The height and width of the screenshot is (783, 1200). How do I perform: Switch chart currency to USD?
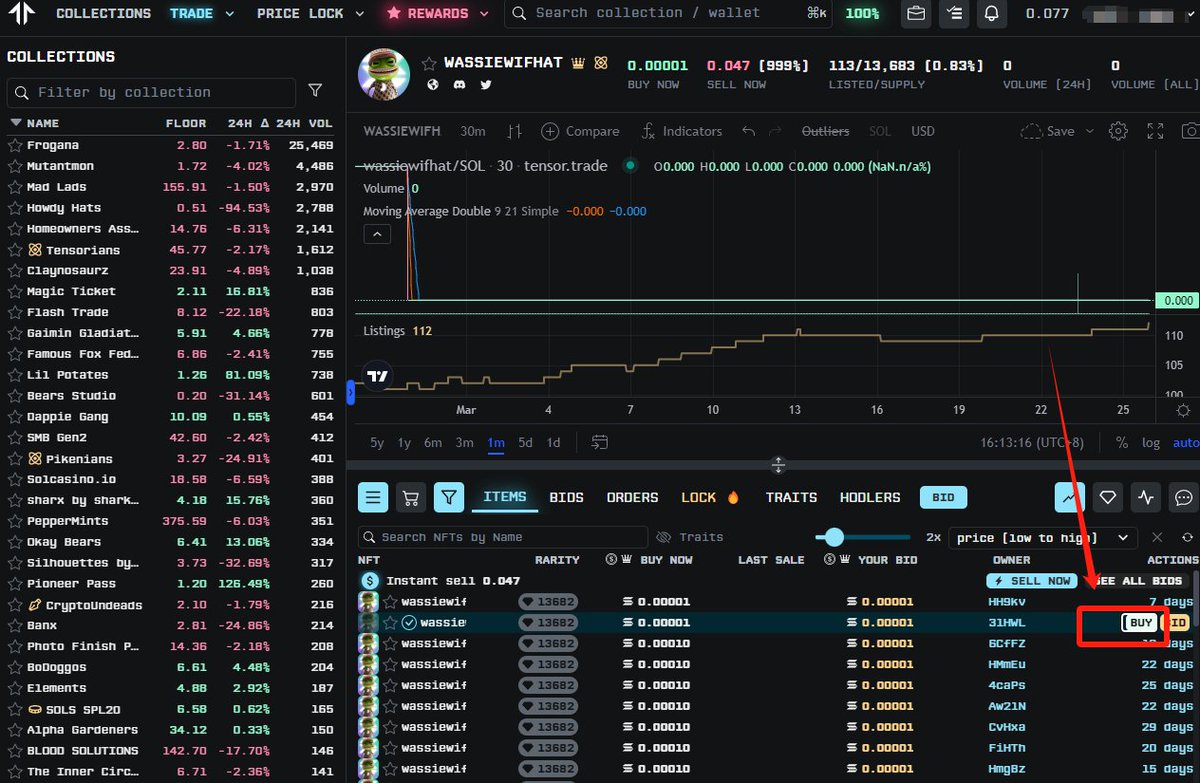pos(923,131)
